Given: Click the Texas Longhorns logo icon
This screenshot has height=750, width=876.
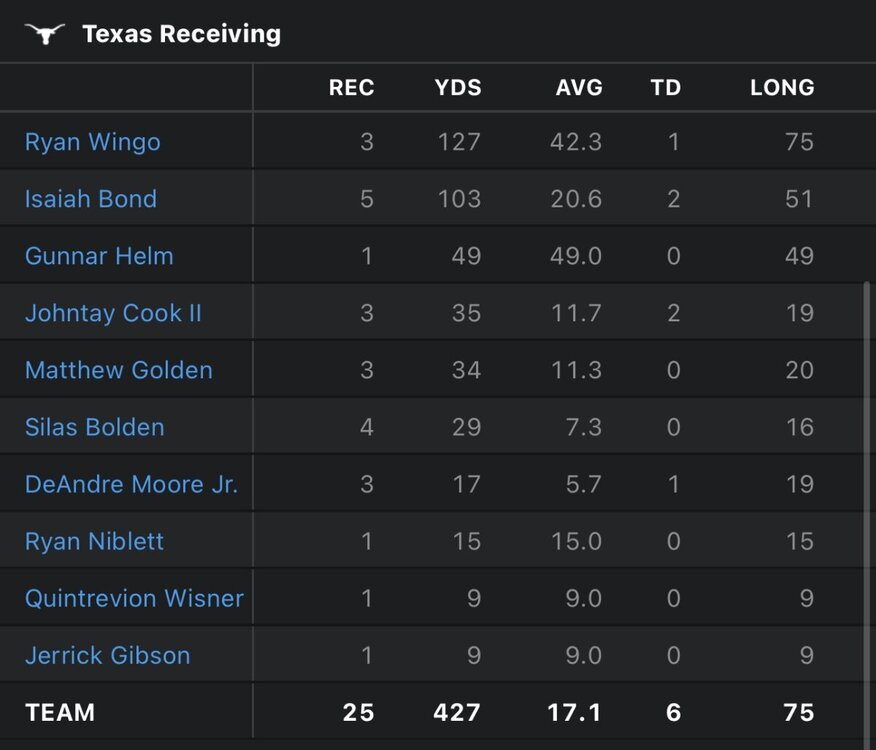Looking at the screenshot, I should pyautogui.click(x=45, y=34).
